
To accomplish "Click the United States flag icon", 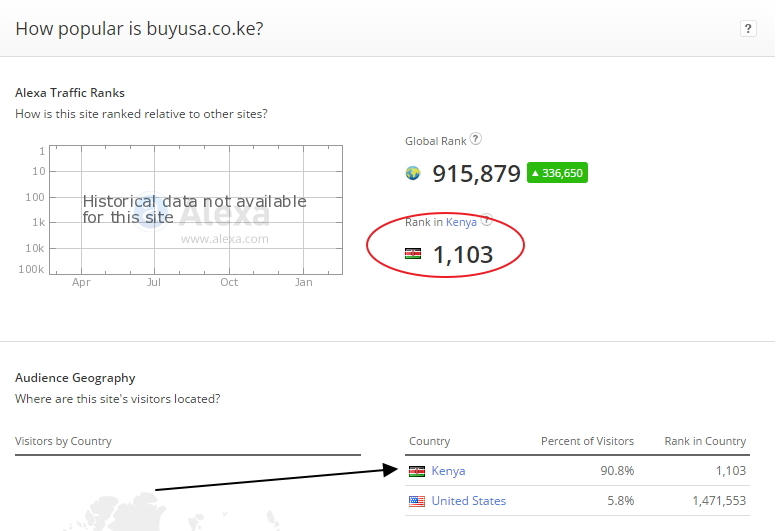I will pos(417,501).
